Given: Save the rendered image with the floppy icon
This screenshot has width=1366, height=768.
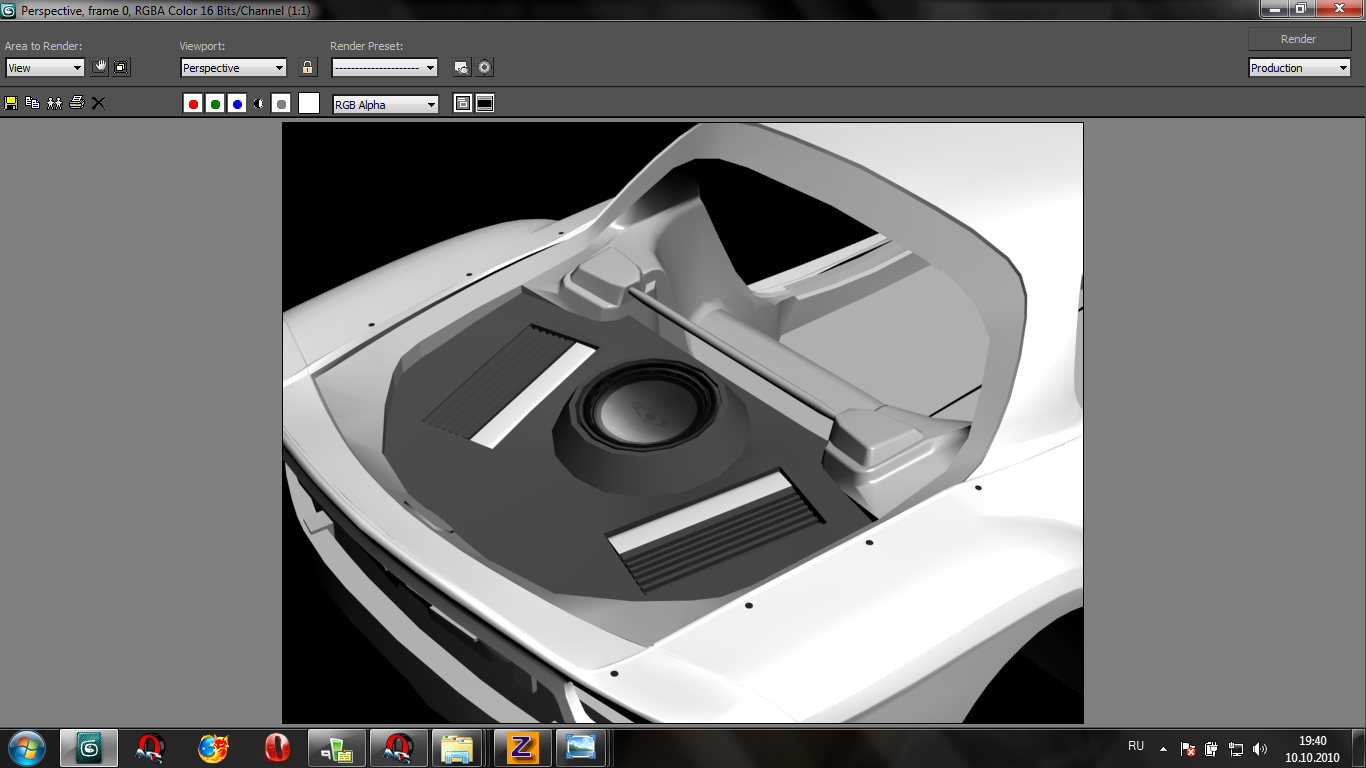Looking at the screenshot, I should pos(12,103).
